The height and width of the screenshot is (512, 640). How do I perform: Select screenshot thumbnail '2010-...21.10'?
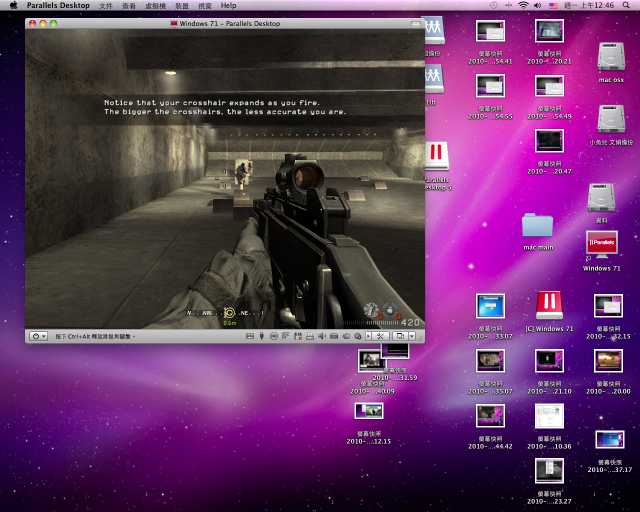pos(549,361)
